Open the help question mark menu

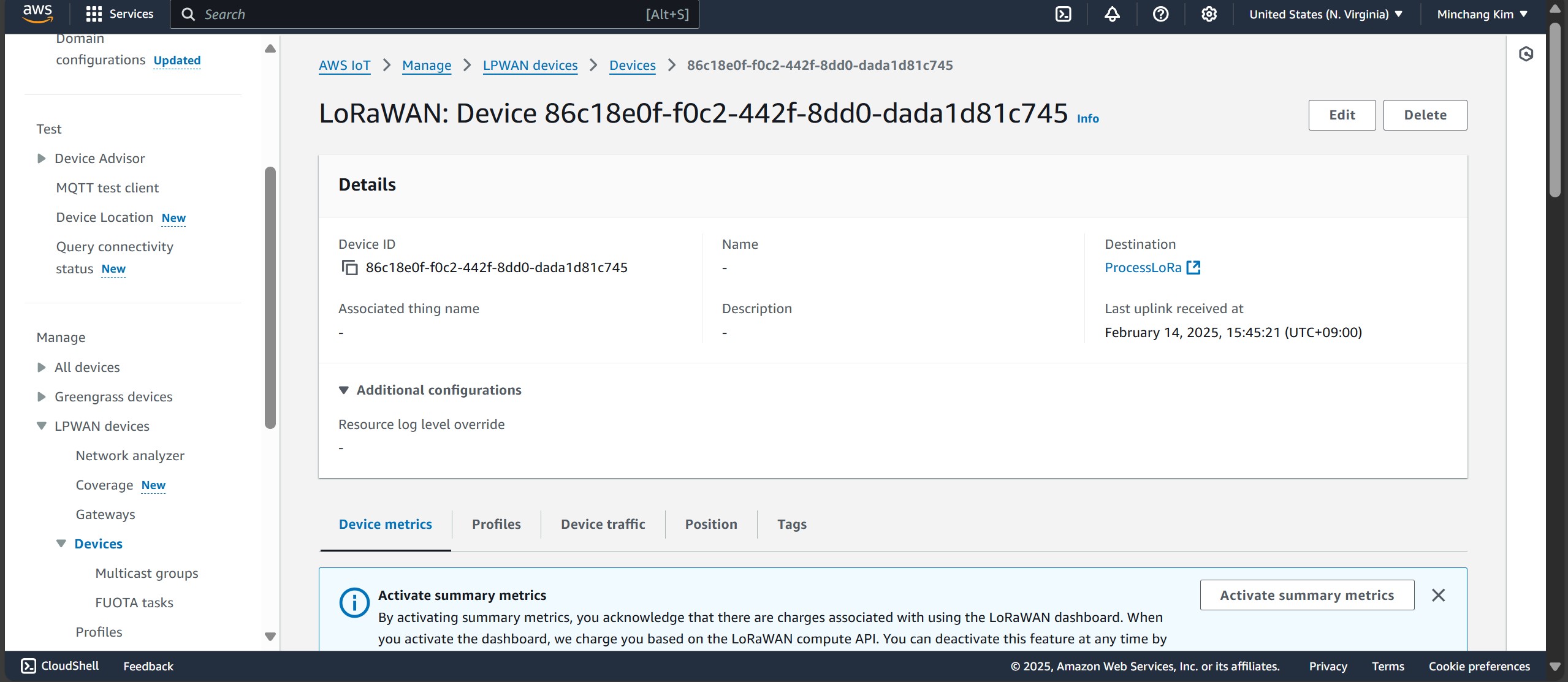pos(1160,14)
